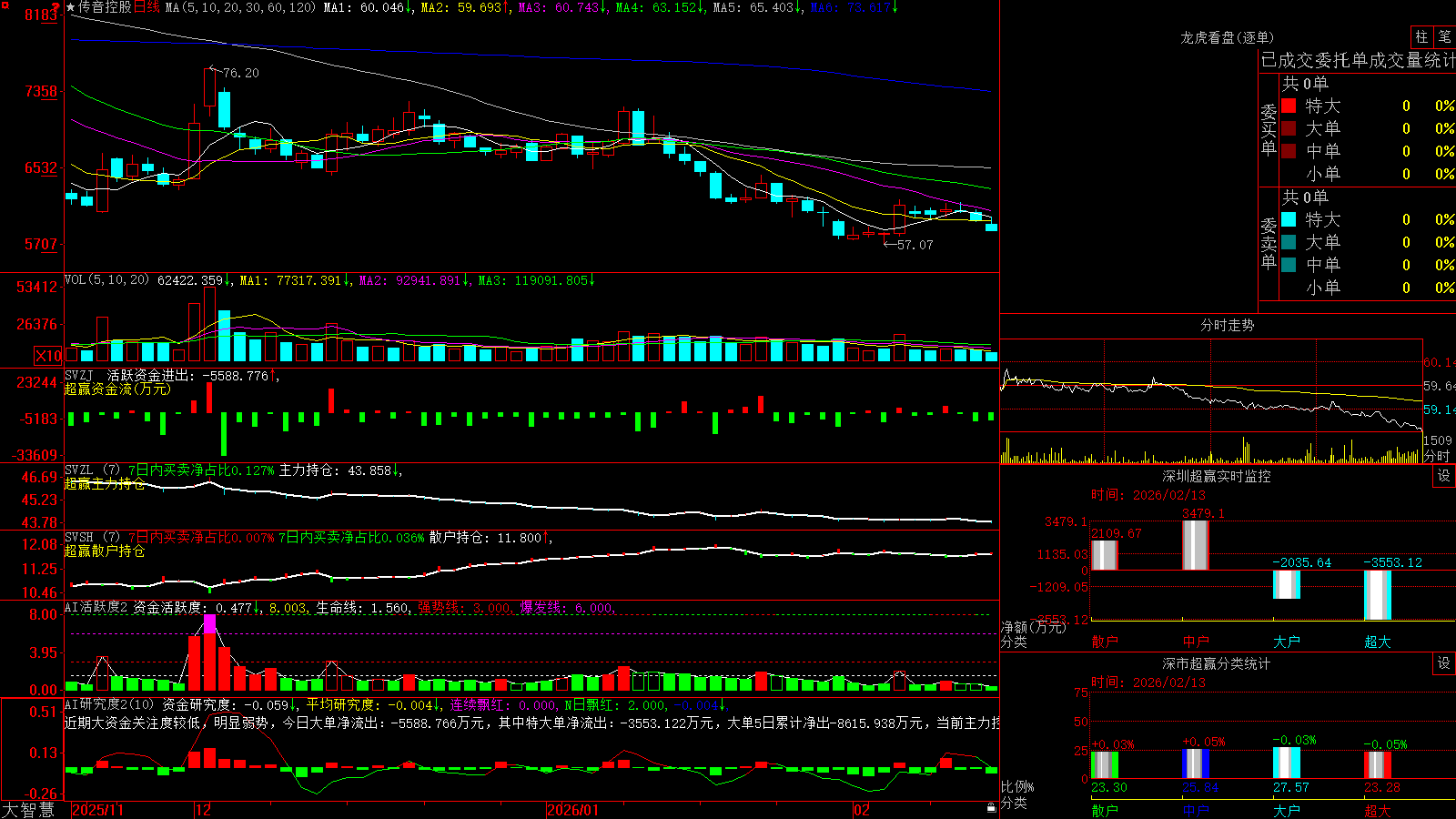Click MA1: 60.046 value

pyautogui.click(x=368, y=7)
